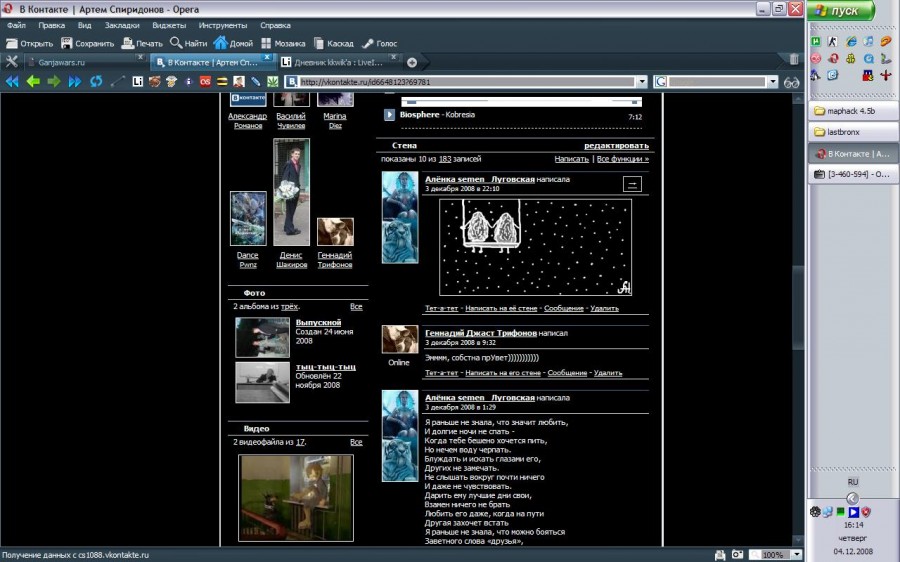The height and width of the screenshot is (562, 900).
Task: Open the panels wrench icon
Action: point(11,61)
